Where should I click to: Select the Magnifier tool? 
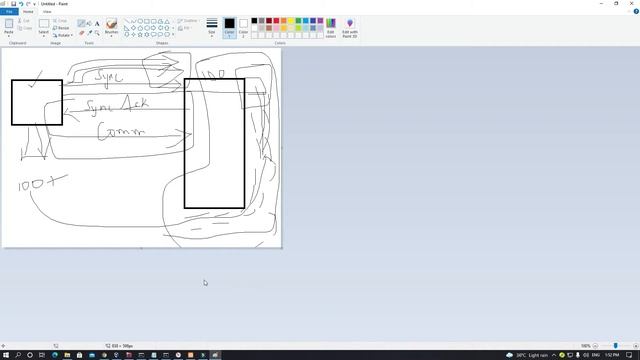[x=97, y=32]
